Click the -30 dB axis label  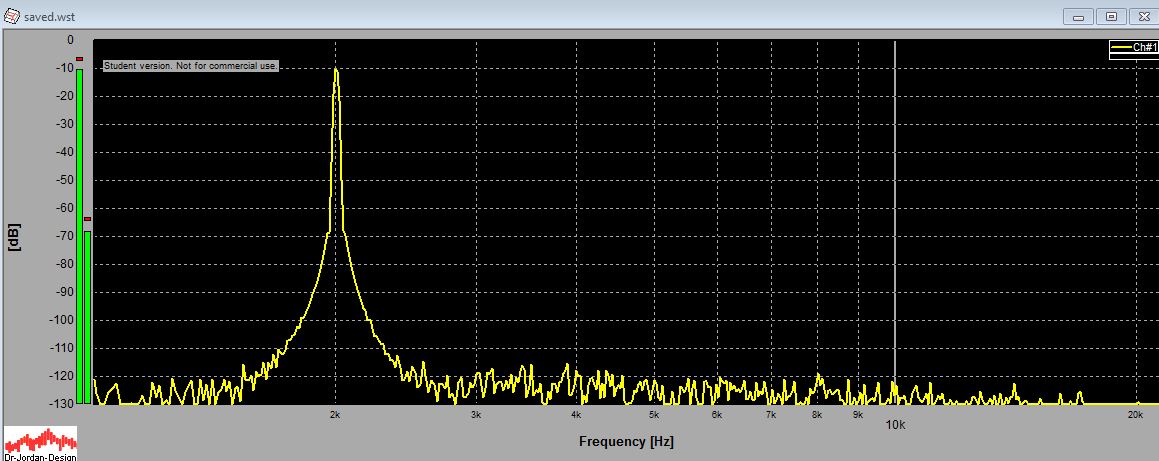pos(63,124)
